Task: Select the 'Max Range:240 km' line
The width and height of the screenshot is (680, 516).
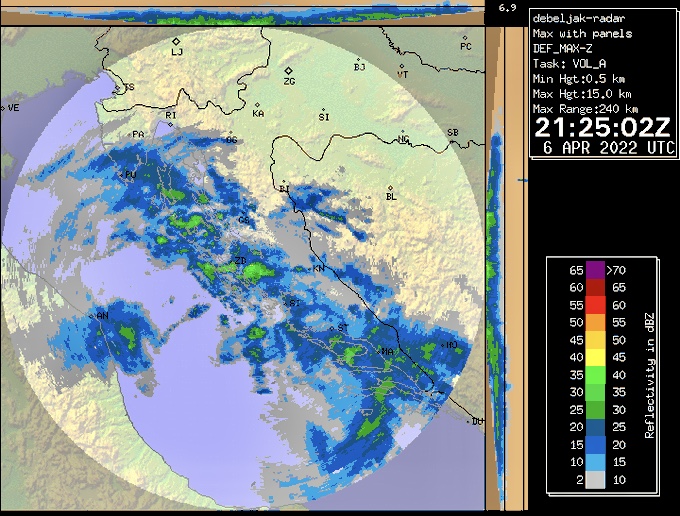Action: tap(585, 108)
